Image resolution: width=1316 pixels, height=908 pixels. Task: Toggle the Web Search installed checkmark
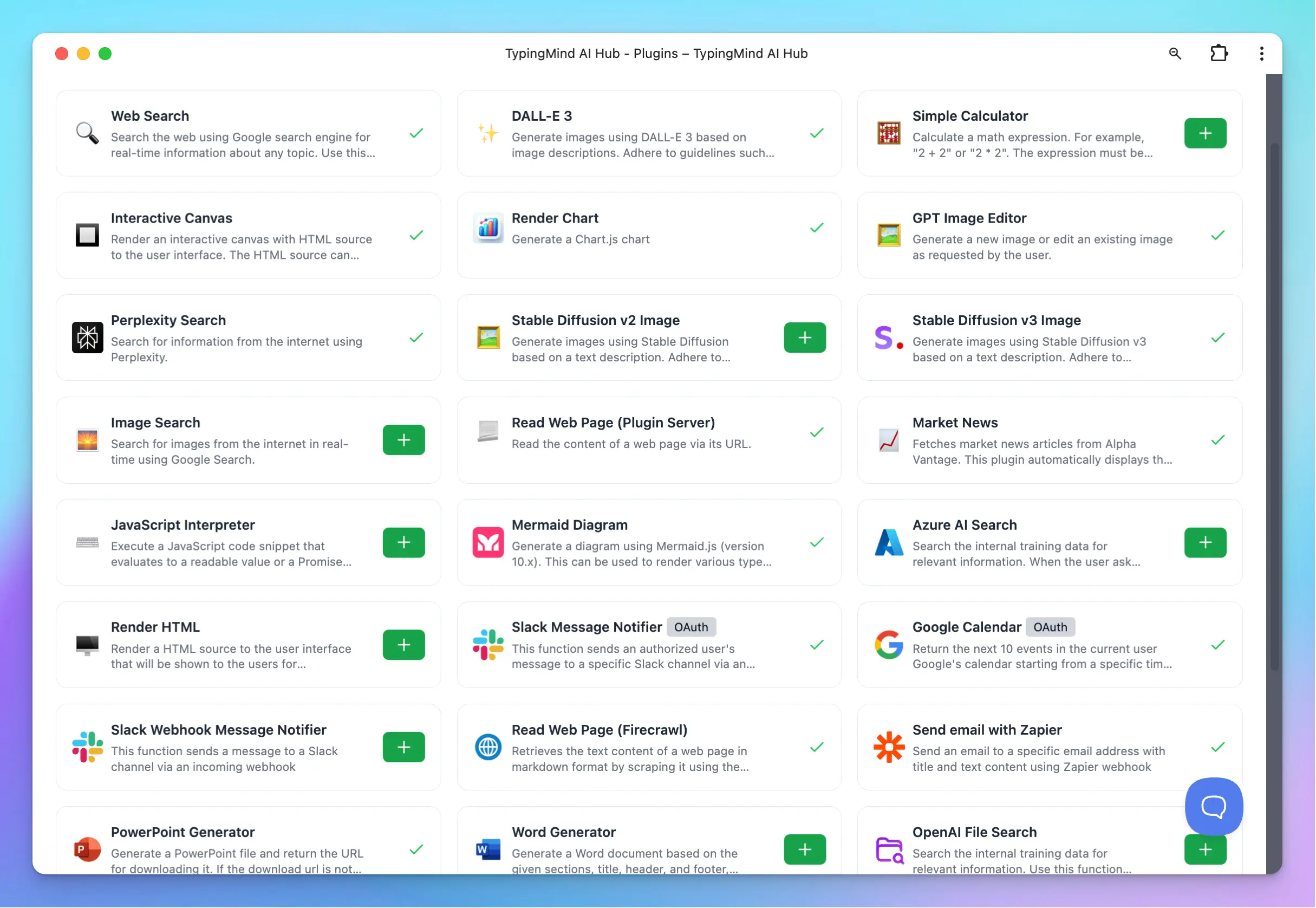tap(416, 133)
